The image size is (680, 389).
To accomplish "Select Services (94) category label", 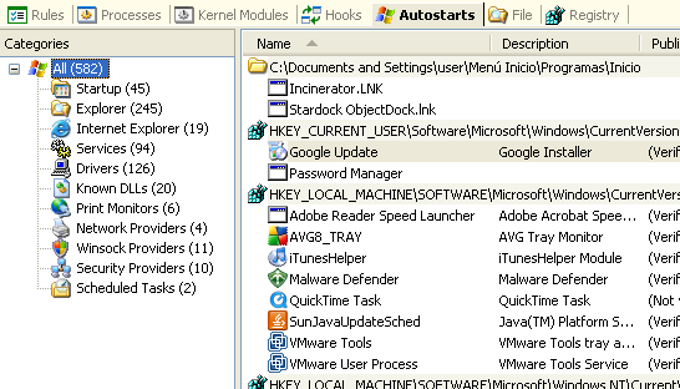I will point(115,149).
